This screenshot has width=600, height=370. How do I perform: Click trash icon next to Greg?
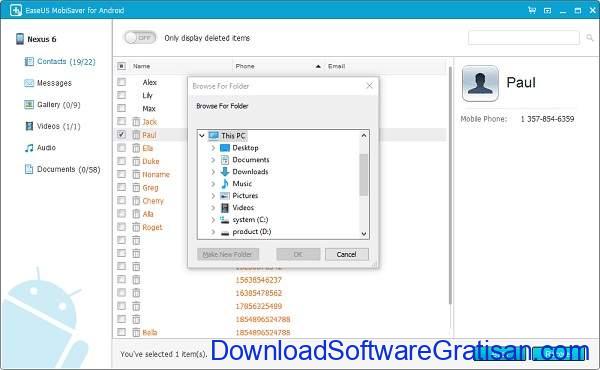pyautogui.click(x=136, y=187)
